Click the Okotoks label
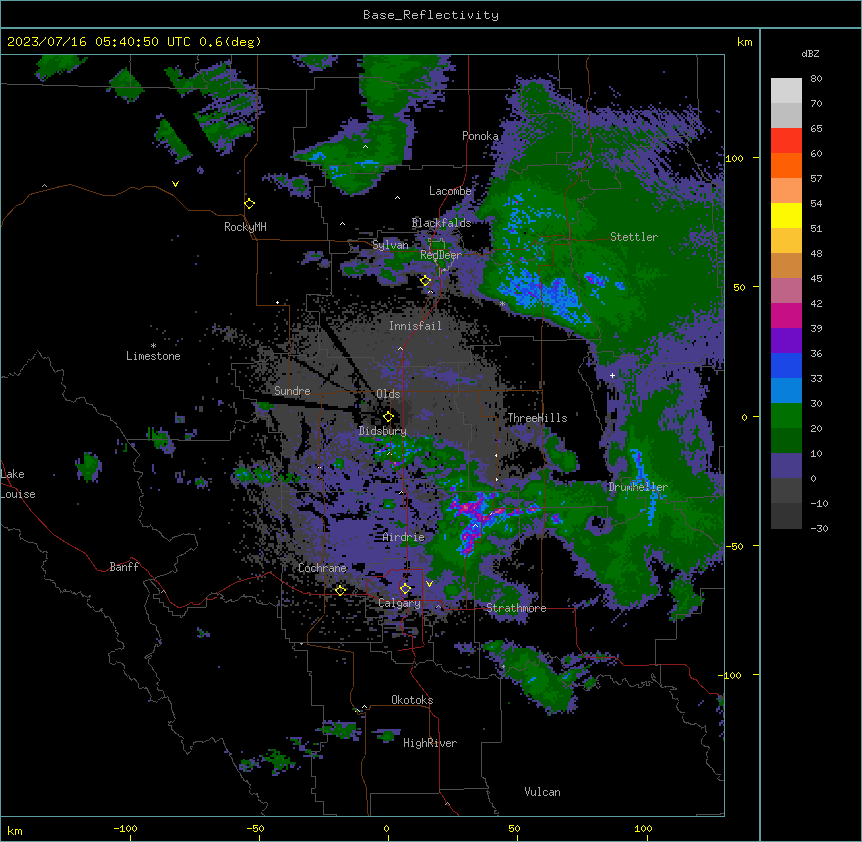Screen dimensions: 862x842 click(412, 700)
